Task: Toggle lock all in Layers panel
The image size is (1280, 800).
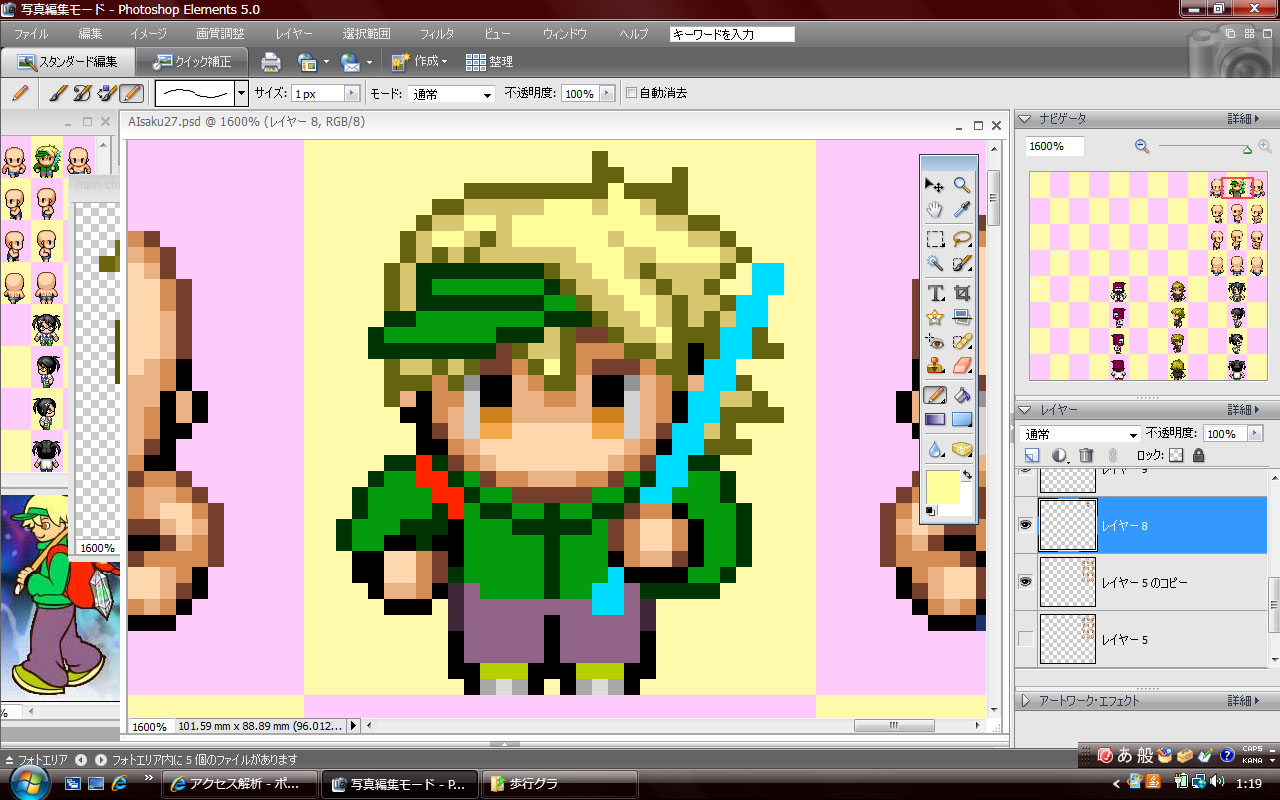Action: tap(1198, 455)
